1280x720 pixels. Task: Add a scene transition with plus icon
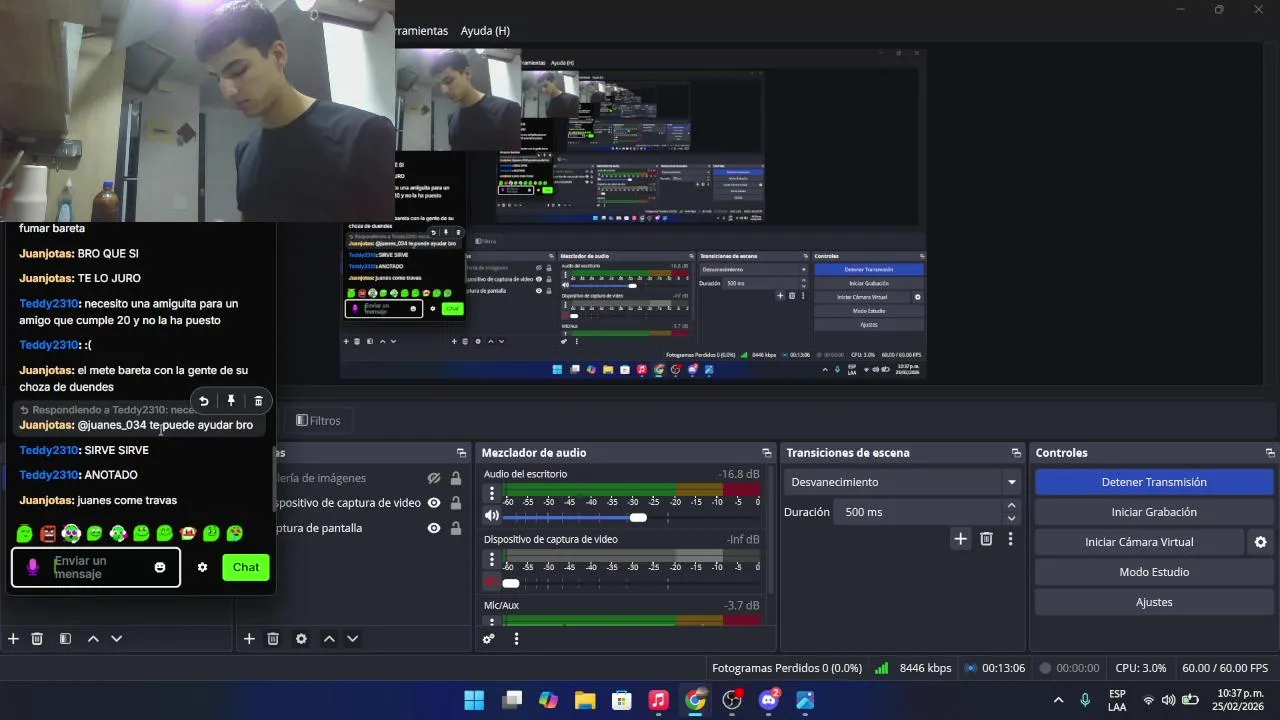point(960,539)
